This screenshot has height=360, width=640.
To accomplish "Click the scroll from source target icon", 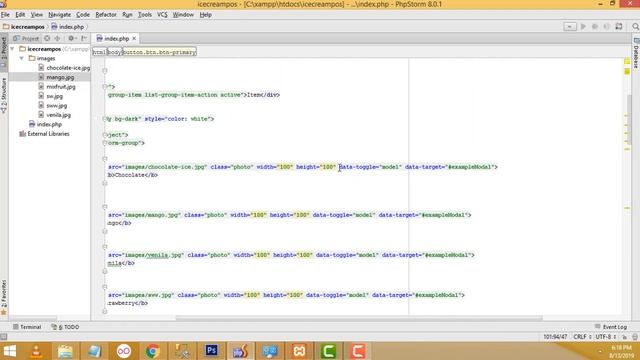I will [47, 38].
